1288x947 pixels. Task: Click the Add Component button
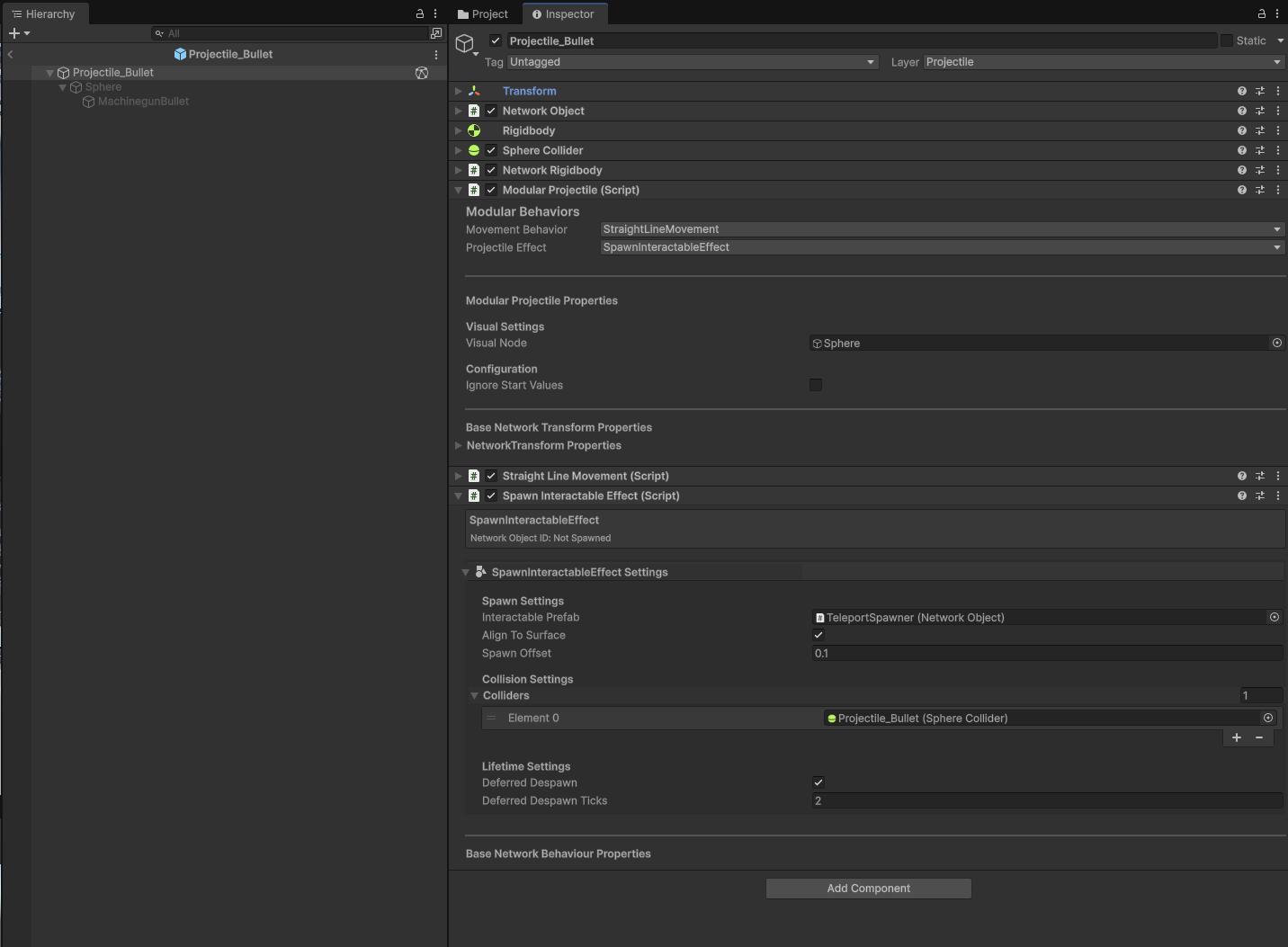click(x=868, y=889)
